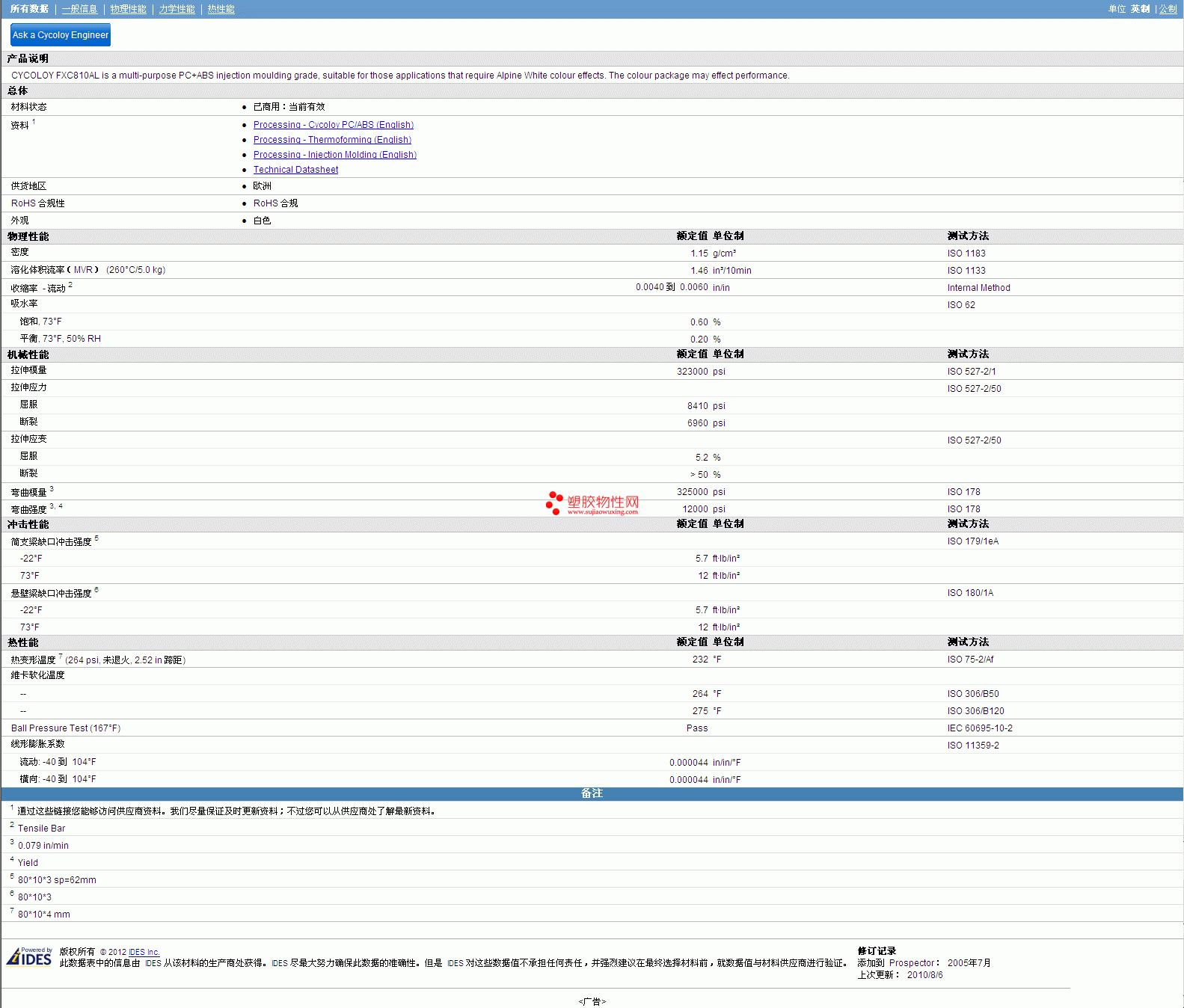Click the IDES Inc. copyright link
The width and height of the screenshot is (1184, 1008).
pyautogui.click(x=144, y=952)
